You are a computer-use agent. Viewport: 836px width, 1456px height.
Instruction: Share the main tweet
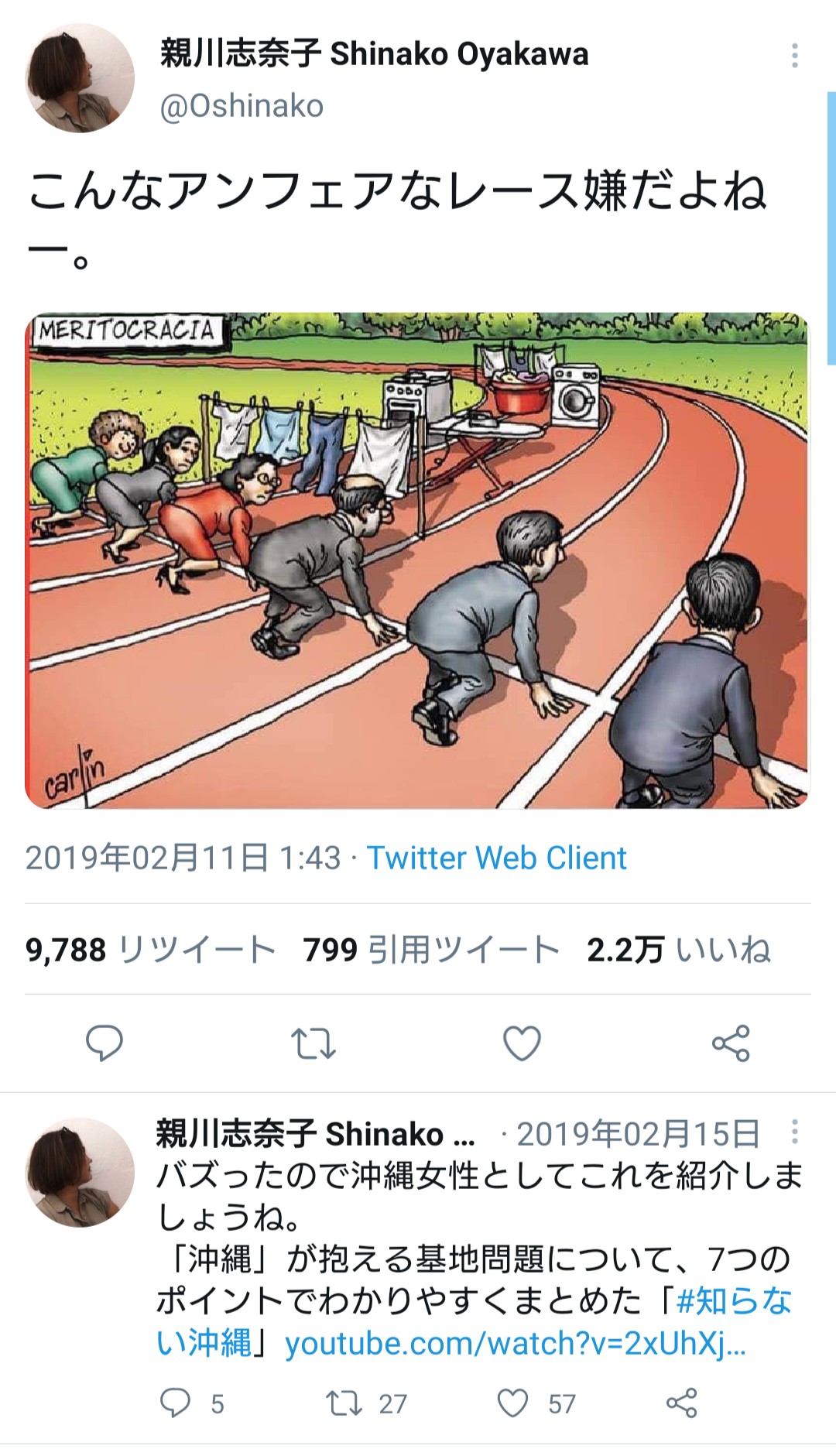pos(731,1043)
